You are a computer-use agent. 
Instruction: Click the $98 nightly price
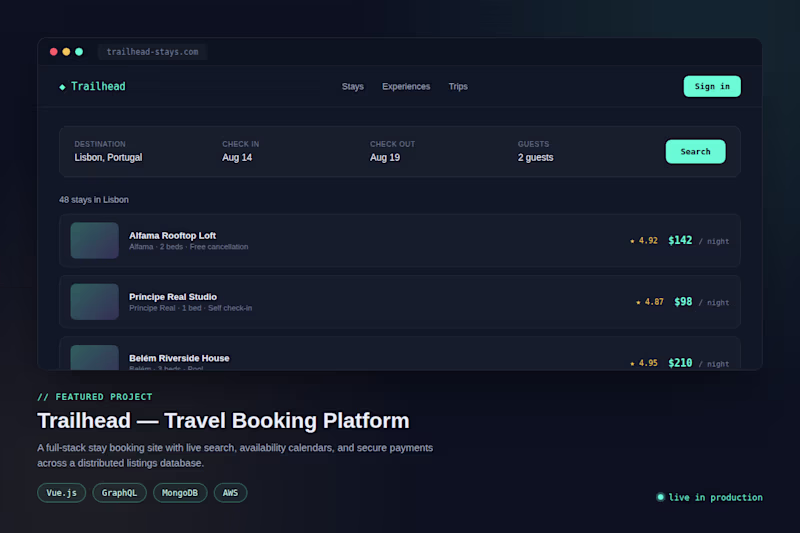tap(683, 301)
